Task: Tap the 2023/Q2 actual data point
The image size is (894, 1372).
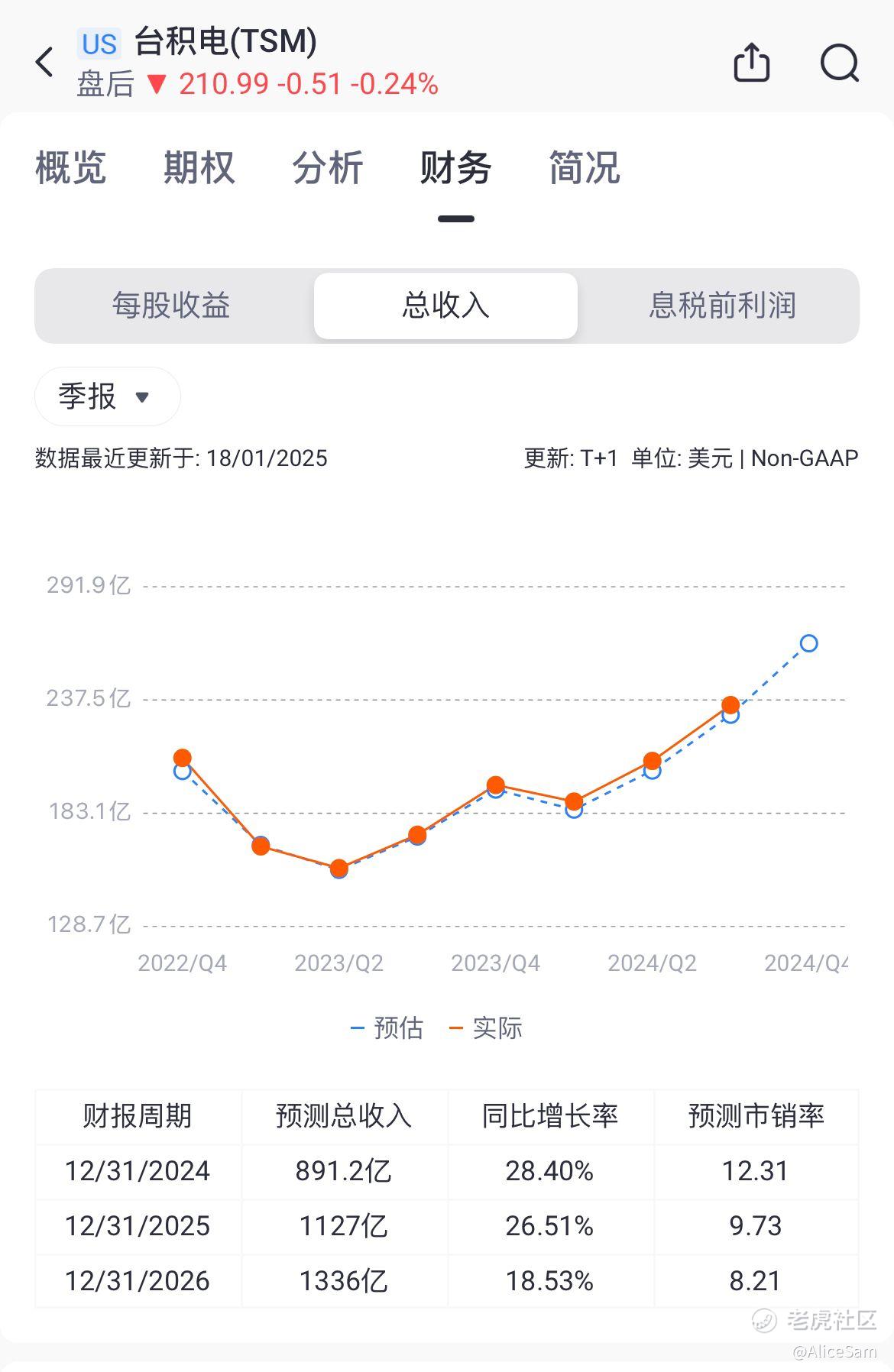Action: (x=339, y=869)
